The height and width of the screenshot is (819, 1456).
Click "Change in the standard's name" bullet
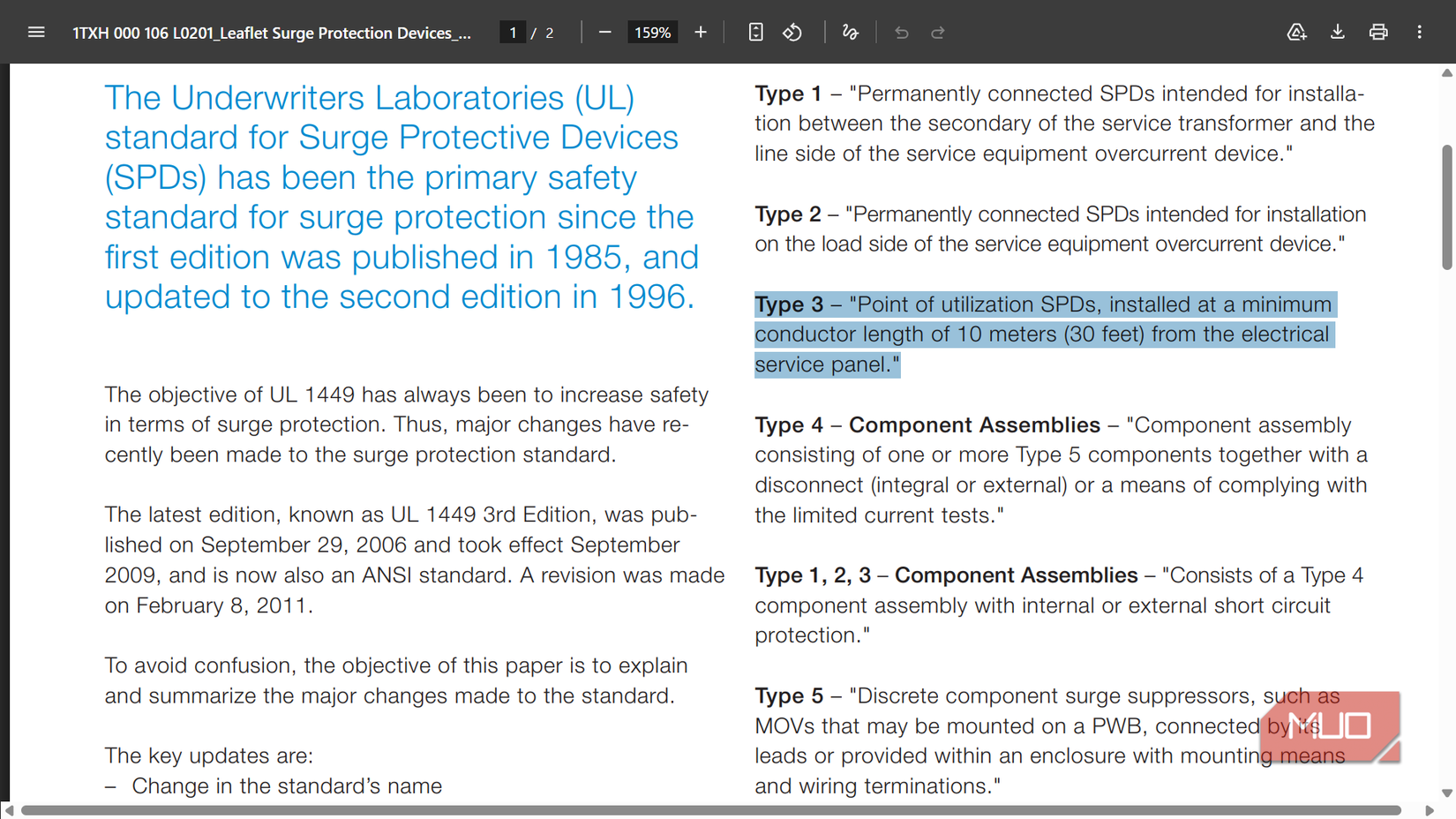pyautogui.click(x=287, y=786)
